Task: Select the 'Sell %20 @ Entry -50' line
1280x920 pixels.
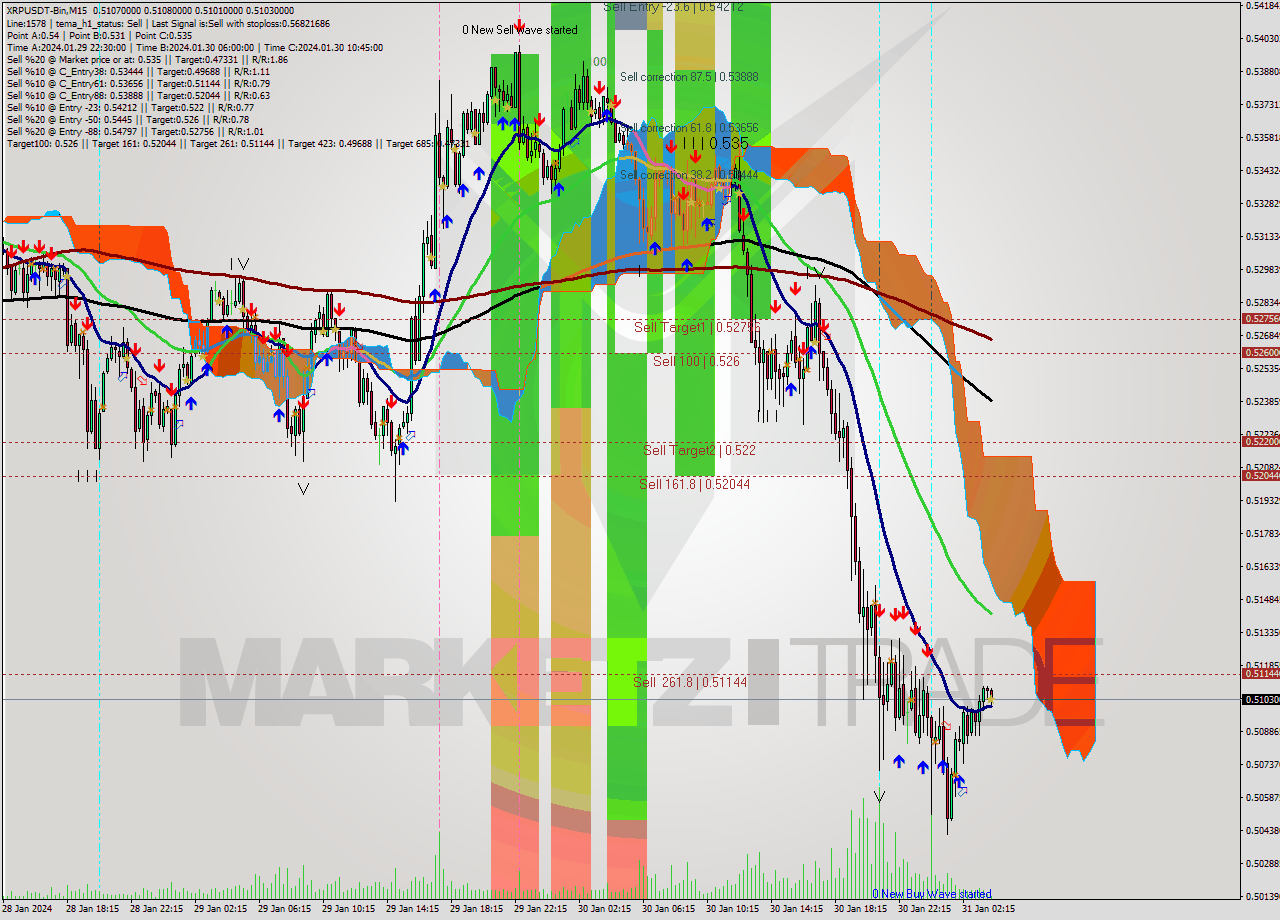Action: pyautogui.click(x=128, y=119)
